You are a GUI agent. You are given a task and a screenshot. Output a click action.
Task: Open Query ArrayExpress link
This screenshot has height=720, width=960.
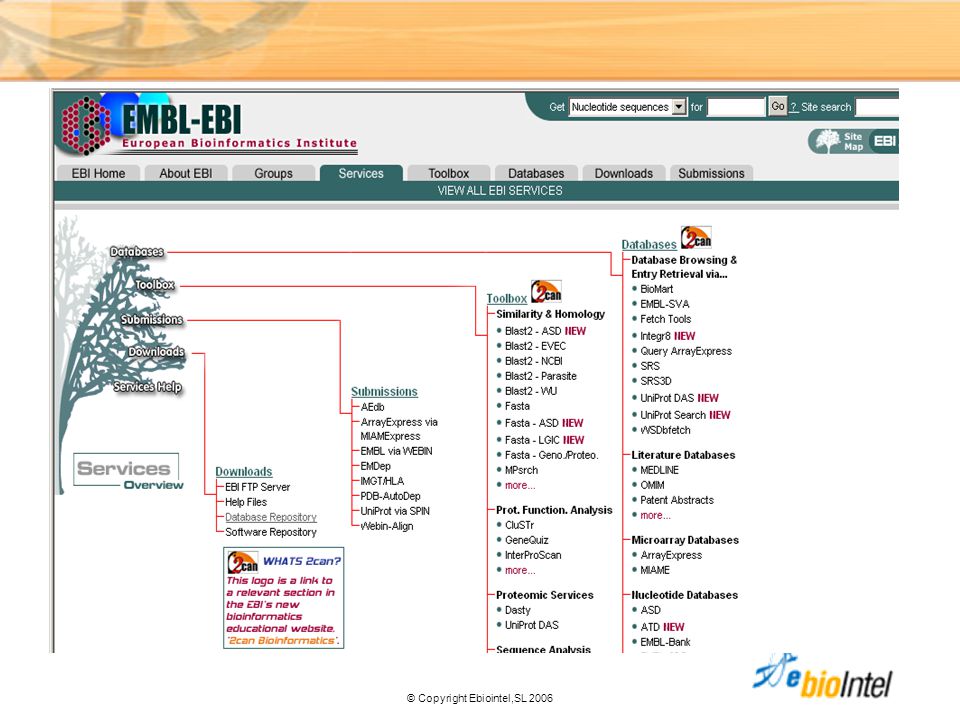(686, 351)
